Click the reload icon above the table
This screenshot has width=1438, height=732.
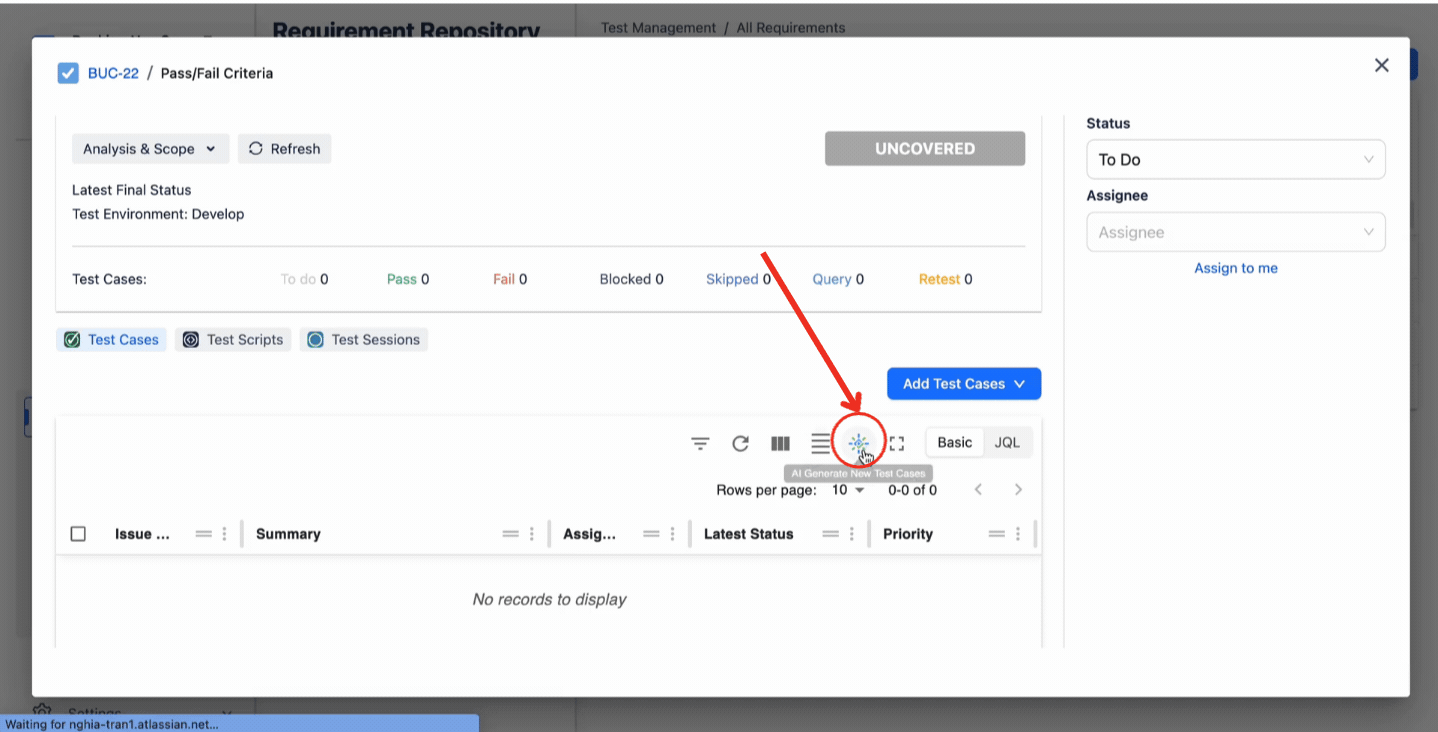point(740,443)
